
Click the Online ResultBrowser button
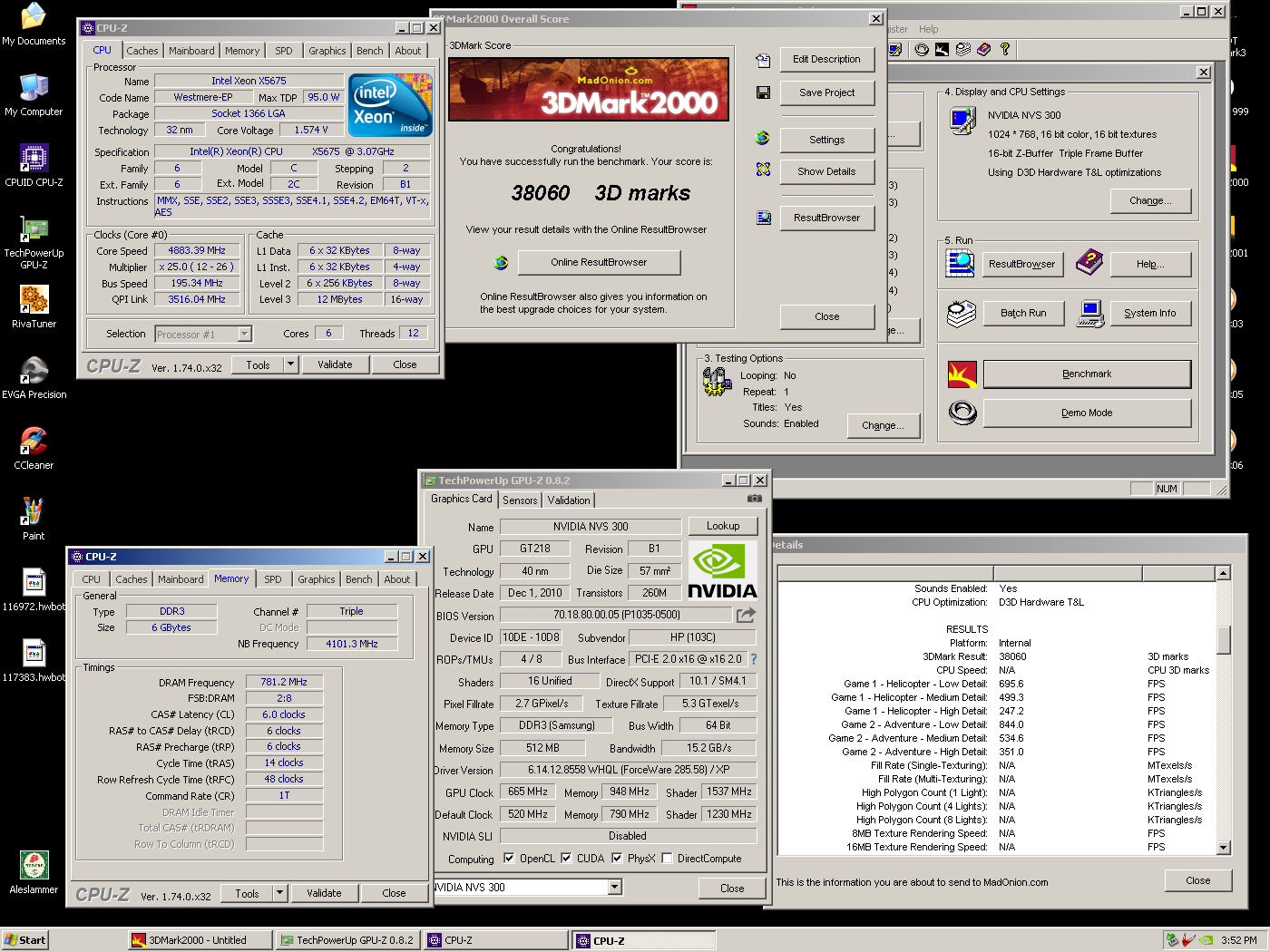coord(599,262)
